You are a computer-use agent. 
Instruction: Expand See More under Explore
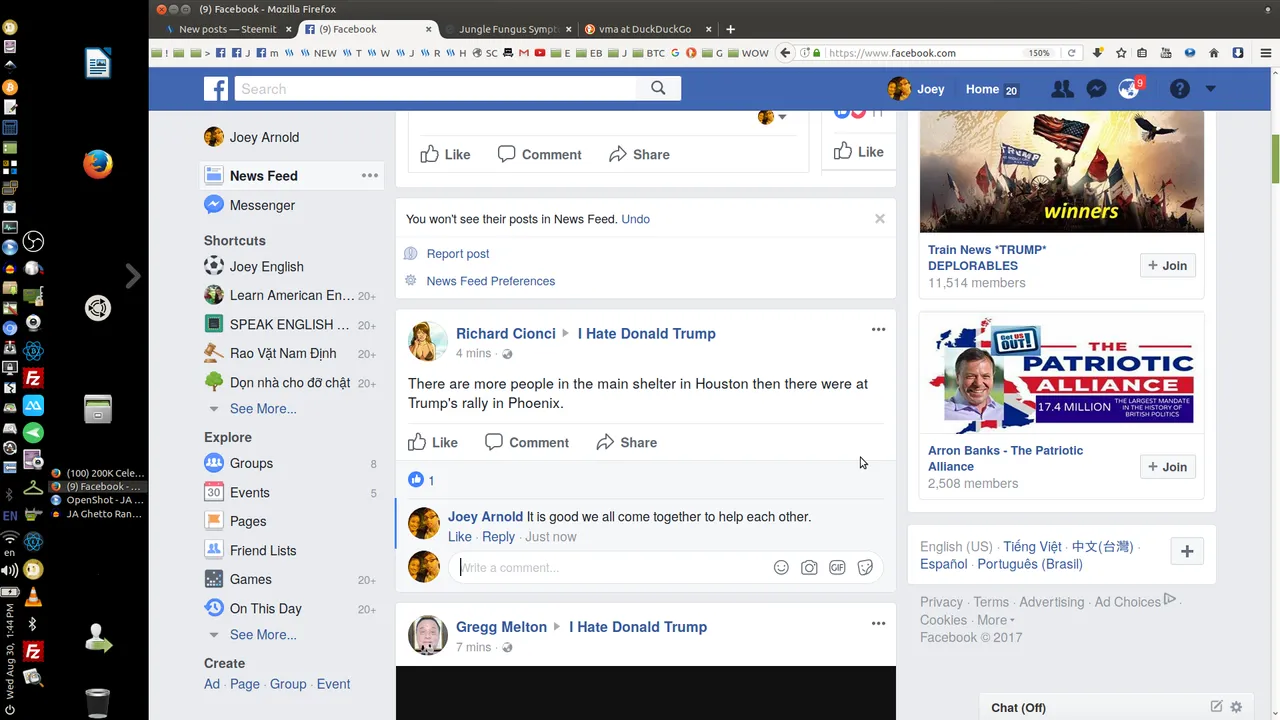point(263,635)
